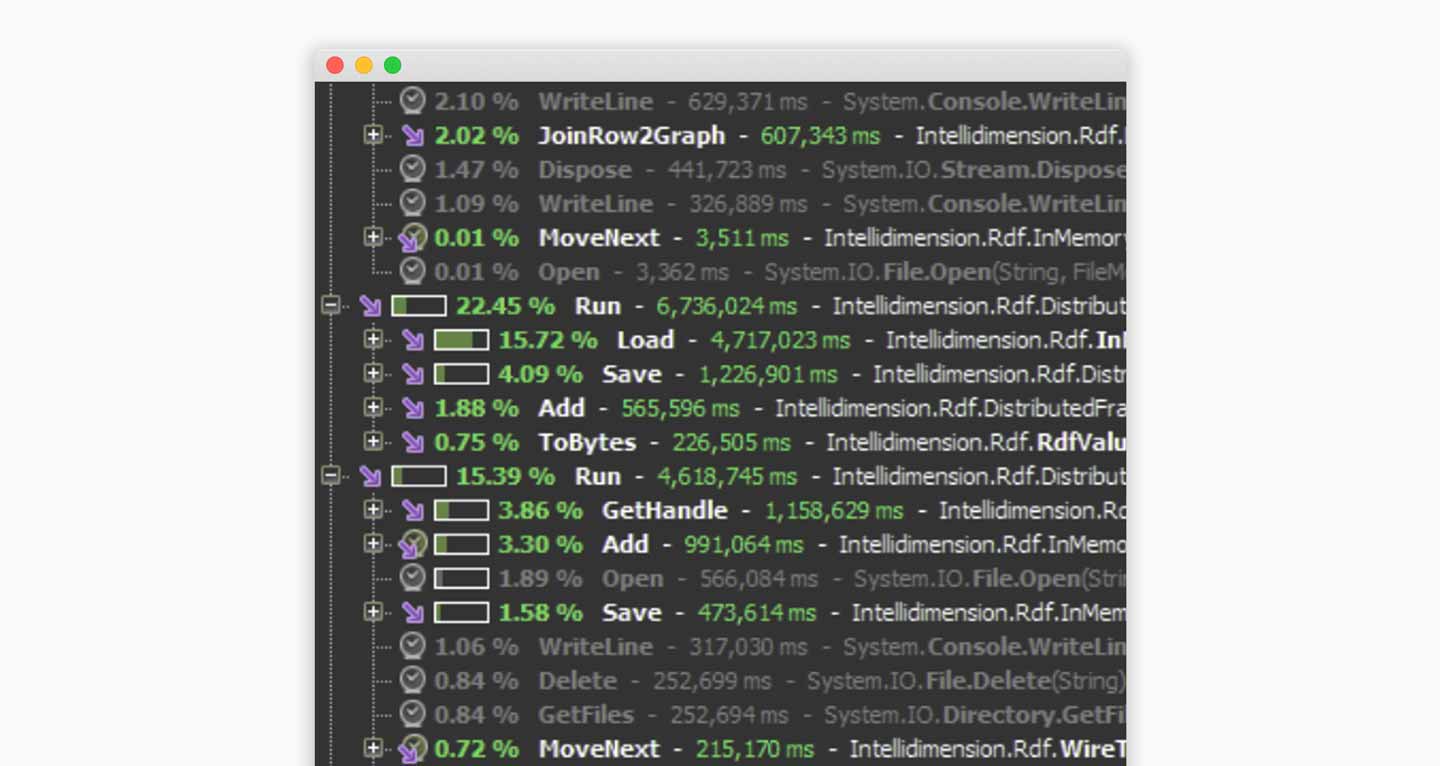Click the clock icon beside Open 0.01 %
Image resolution: width=1440 pixels, height=766 pixels.
click(x=413, y=271)
